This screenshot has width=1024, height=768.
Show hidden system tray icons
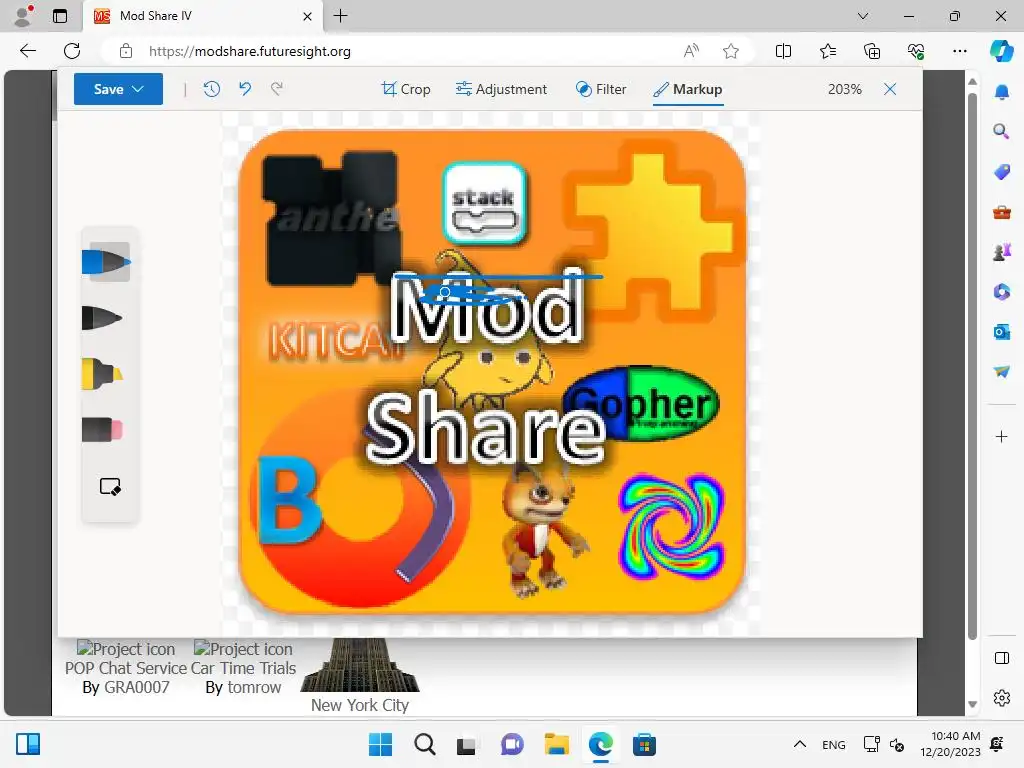coord(799,744)
